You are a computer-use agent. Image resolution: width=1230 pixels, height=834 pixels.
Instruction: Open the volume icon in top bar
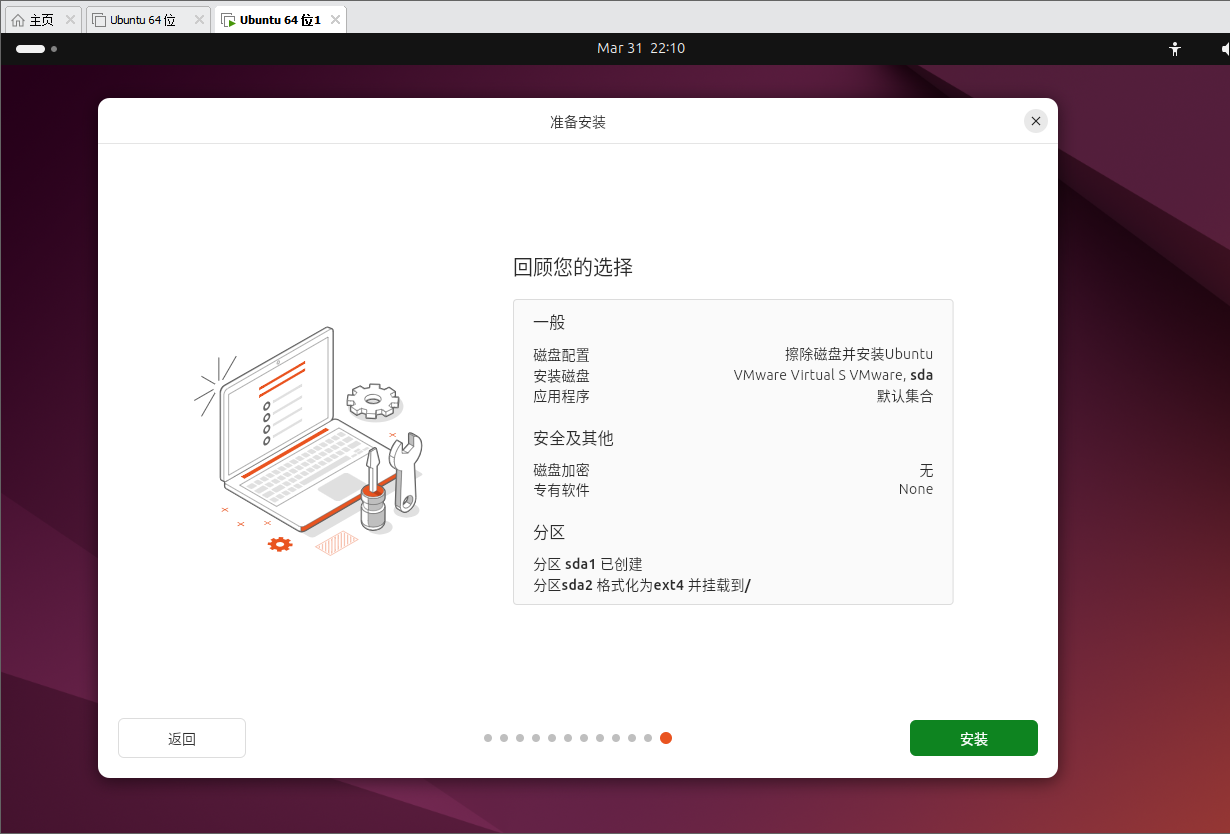[x=1224, y=48]
